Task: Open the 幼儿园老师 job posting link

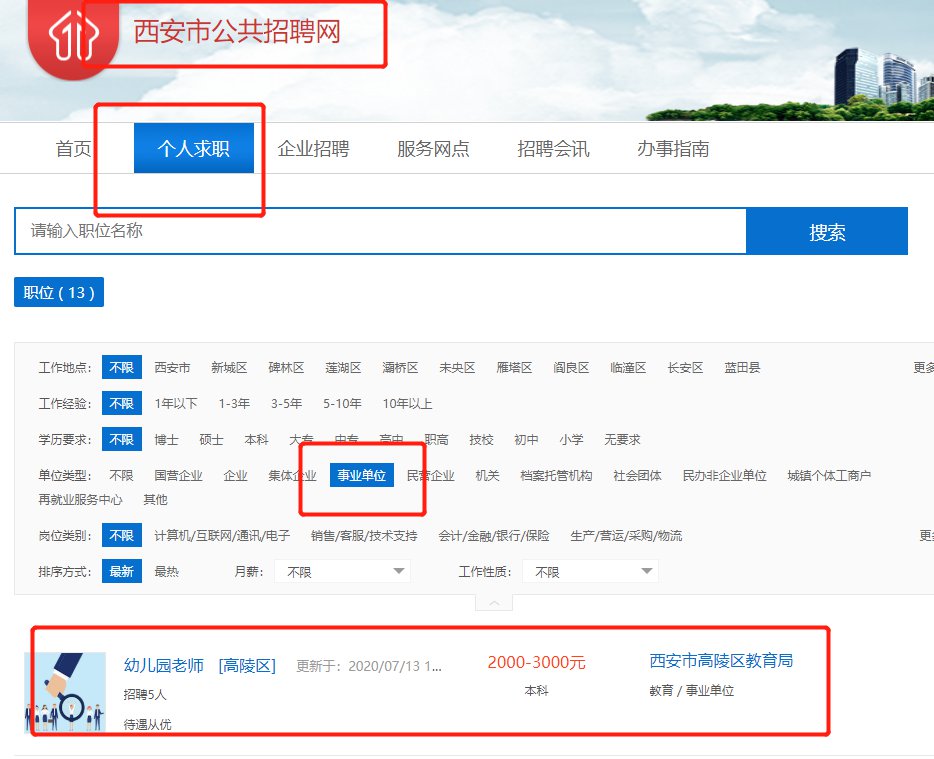Action: [x=164, y=665]
